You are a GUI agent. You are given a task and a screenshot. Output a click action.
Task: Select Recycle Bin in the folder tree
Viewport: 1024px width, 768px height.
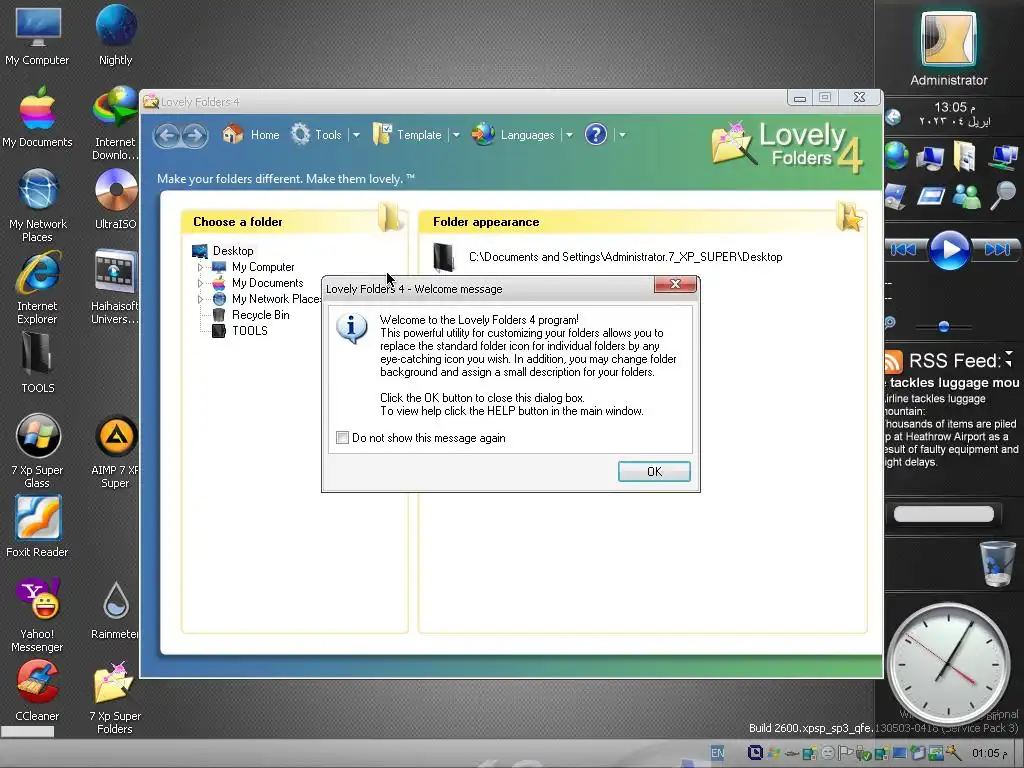coord(261,315)
